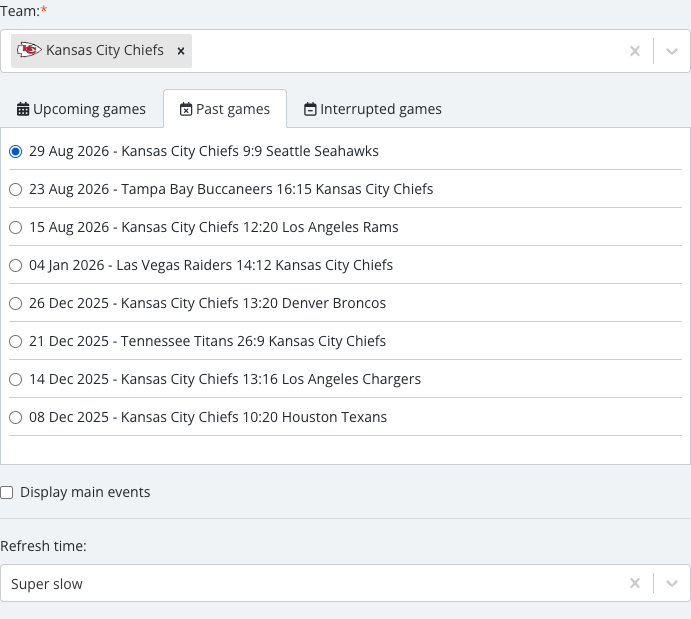Click the text Las Vegas Raiders 14:12 Kansas City Chiefs
Image resolution: width=691 pixels, height=619 pixels.
coord(254,265)
